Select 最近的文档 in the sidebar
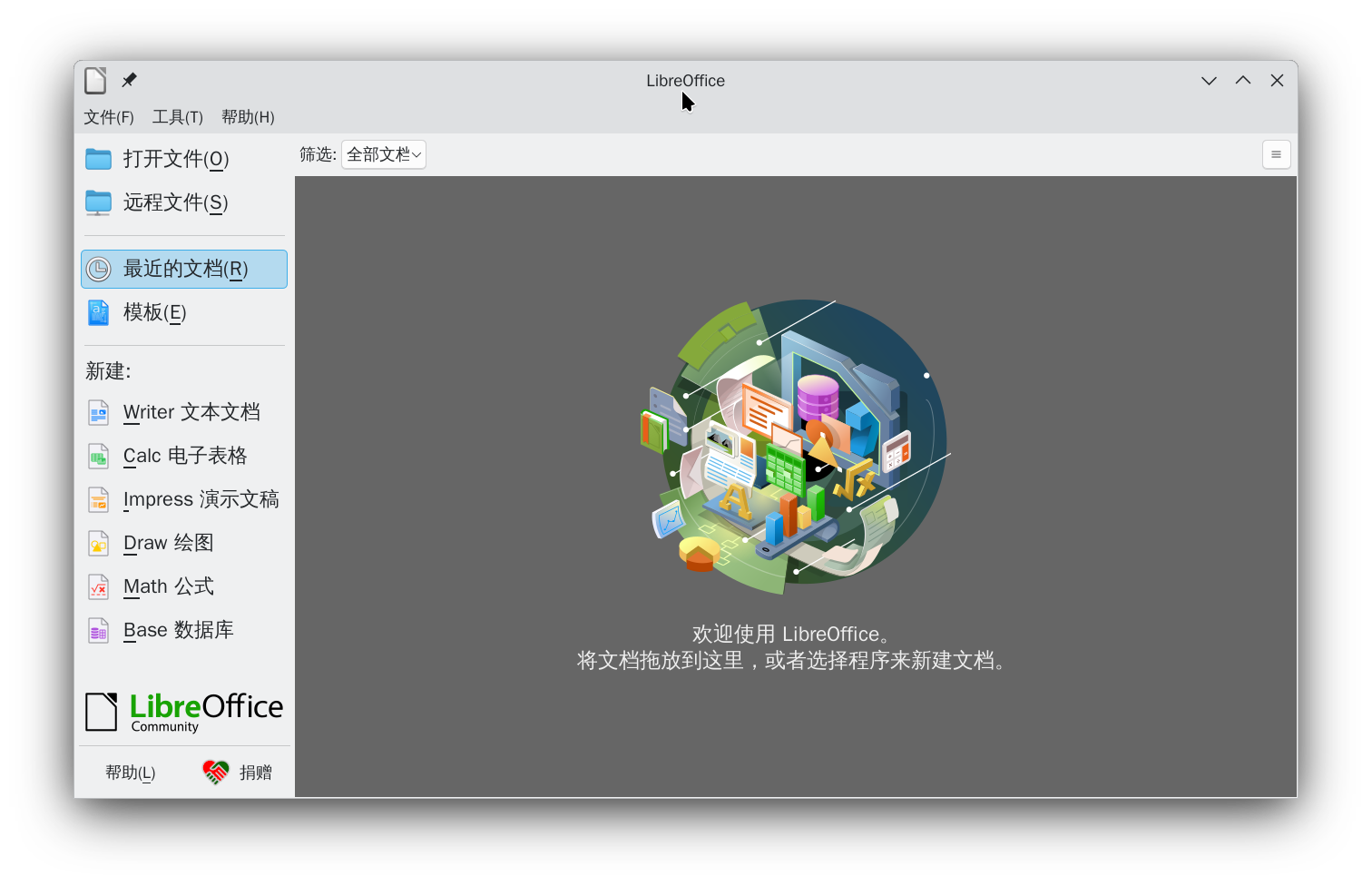The height and width of the screenshot is (886, 1372). click(183, 269)
